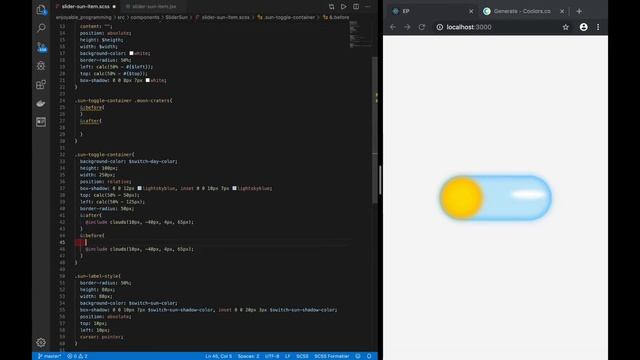Open the browser three-dot menu
Image resolution: width=640 pixels, height=360 pixels.
pyautogui.click(x=598, y=27)
